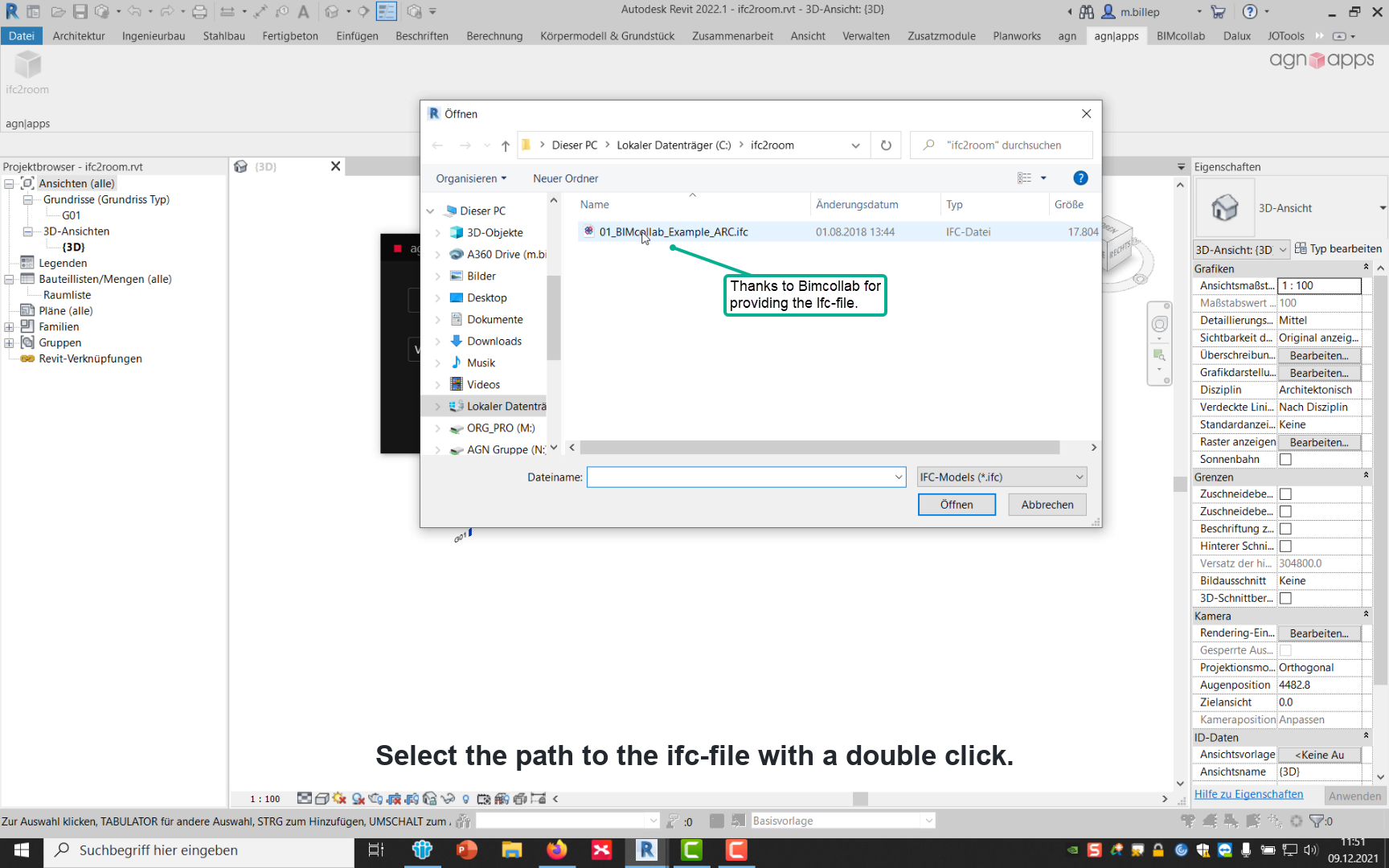Viewport: 1389px width, 868px height.
Task: Collapse the 3D-Ansichten tree node
Action: click(27, 231)
